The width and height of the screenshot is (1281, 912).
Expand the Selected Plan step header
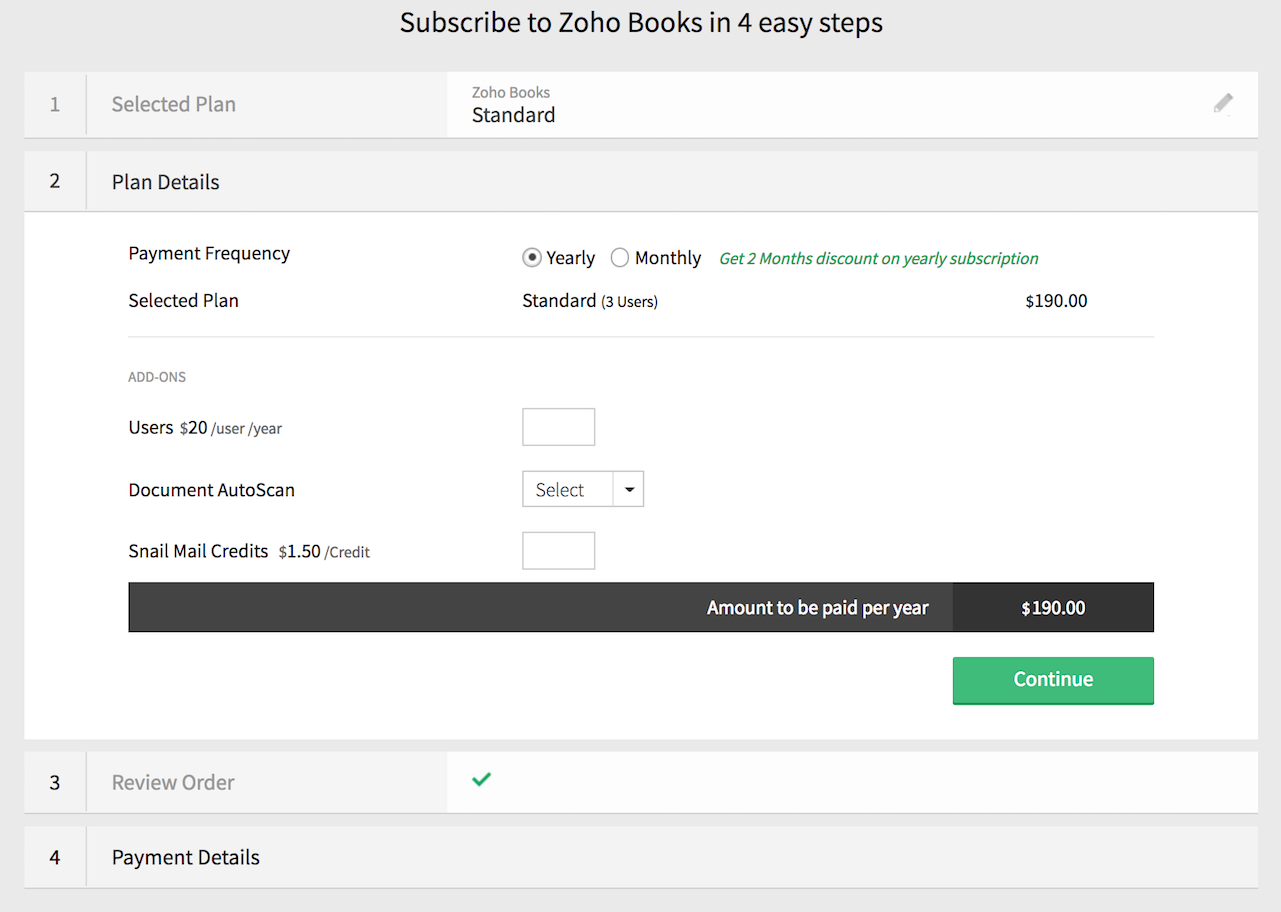click(x=174, y=104)
